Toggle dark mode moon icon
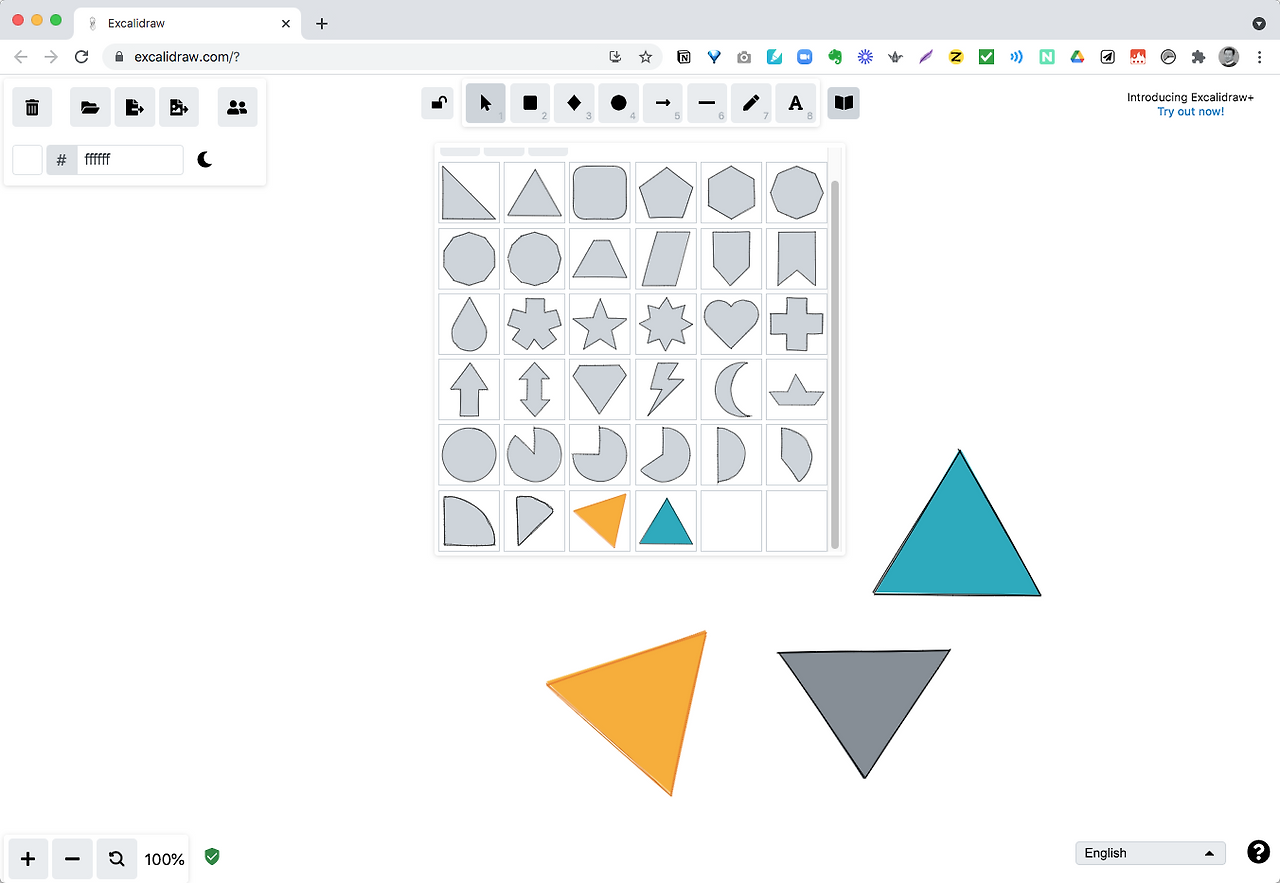The width and height of the screenshot is (1280, 883). click(205, 159)
